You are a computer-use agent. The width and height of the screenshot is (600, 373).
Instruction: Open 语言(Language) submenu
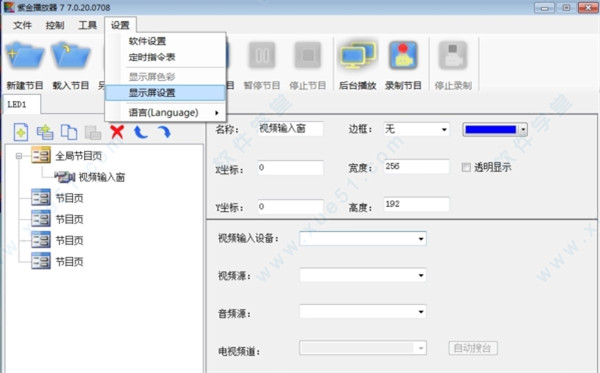[165, 113]
